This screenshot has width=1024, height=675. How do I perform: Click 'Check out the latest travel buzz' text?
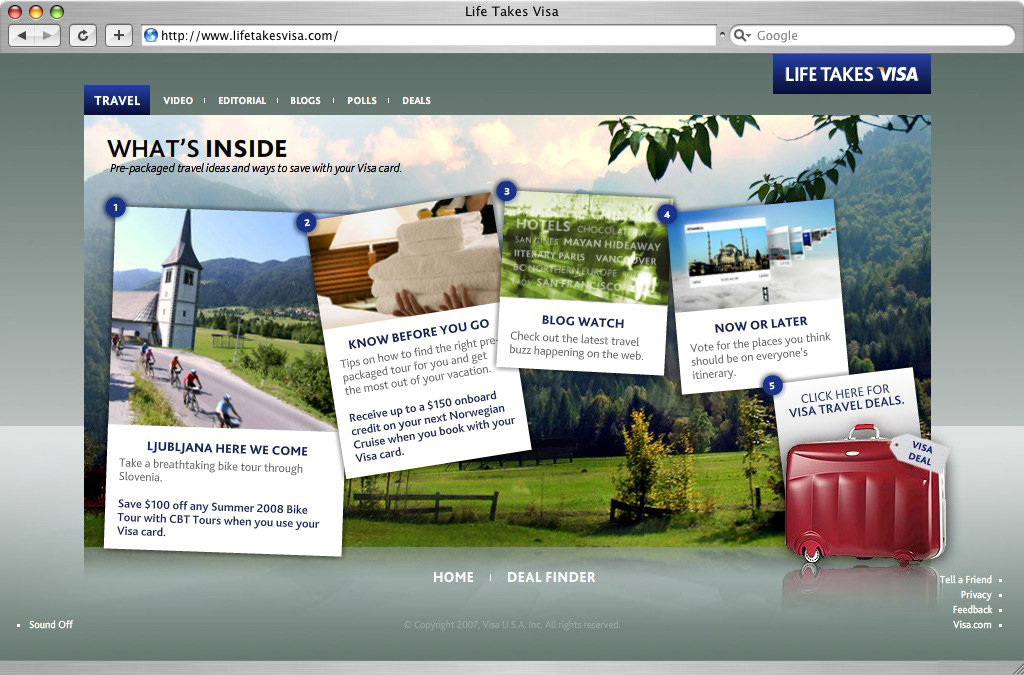click(x=576, y=346)
